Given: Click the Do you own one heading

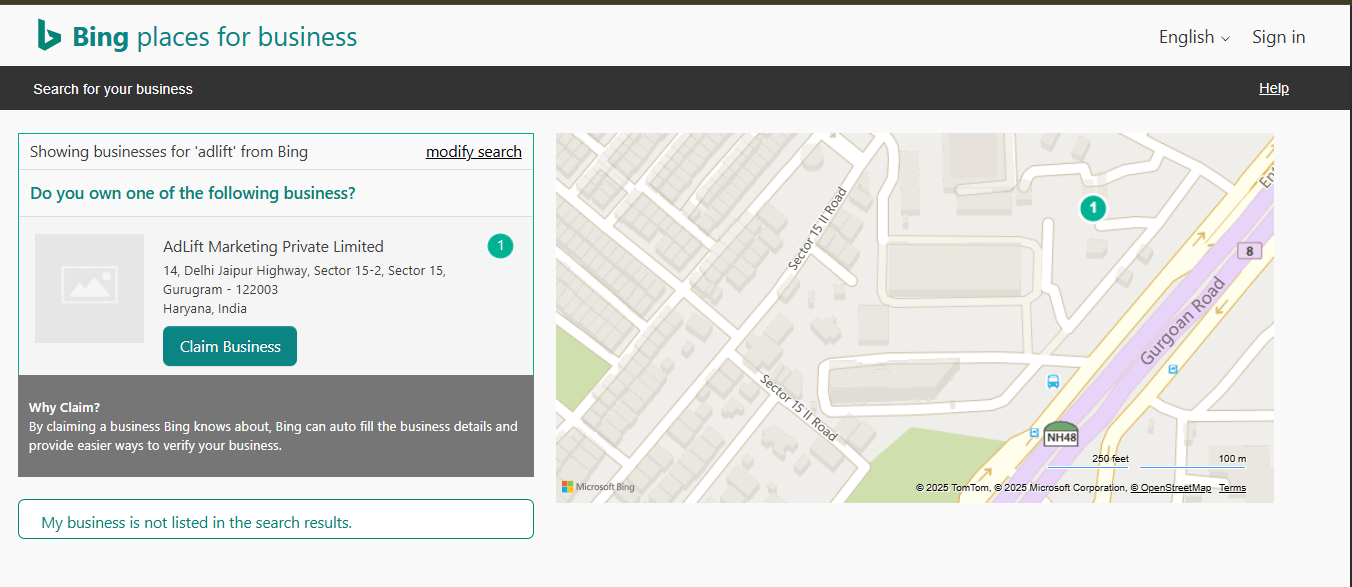Looking at the screenshot, I should pos(193,193).
